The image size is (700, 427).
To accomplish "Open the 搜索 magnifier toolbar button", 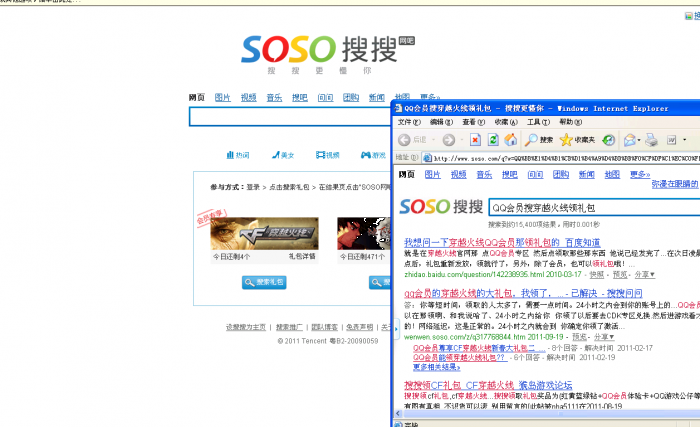I will 538,140.
